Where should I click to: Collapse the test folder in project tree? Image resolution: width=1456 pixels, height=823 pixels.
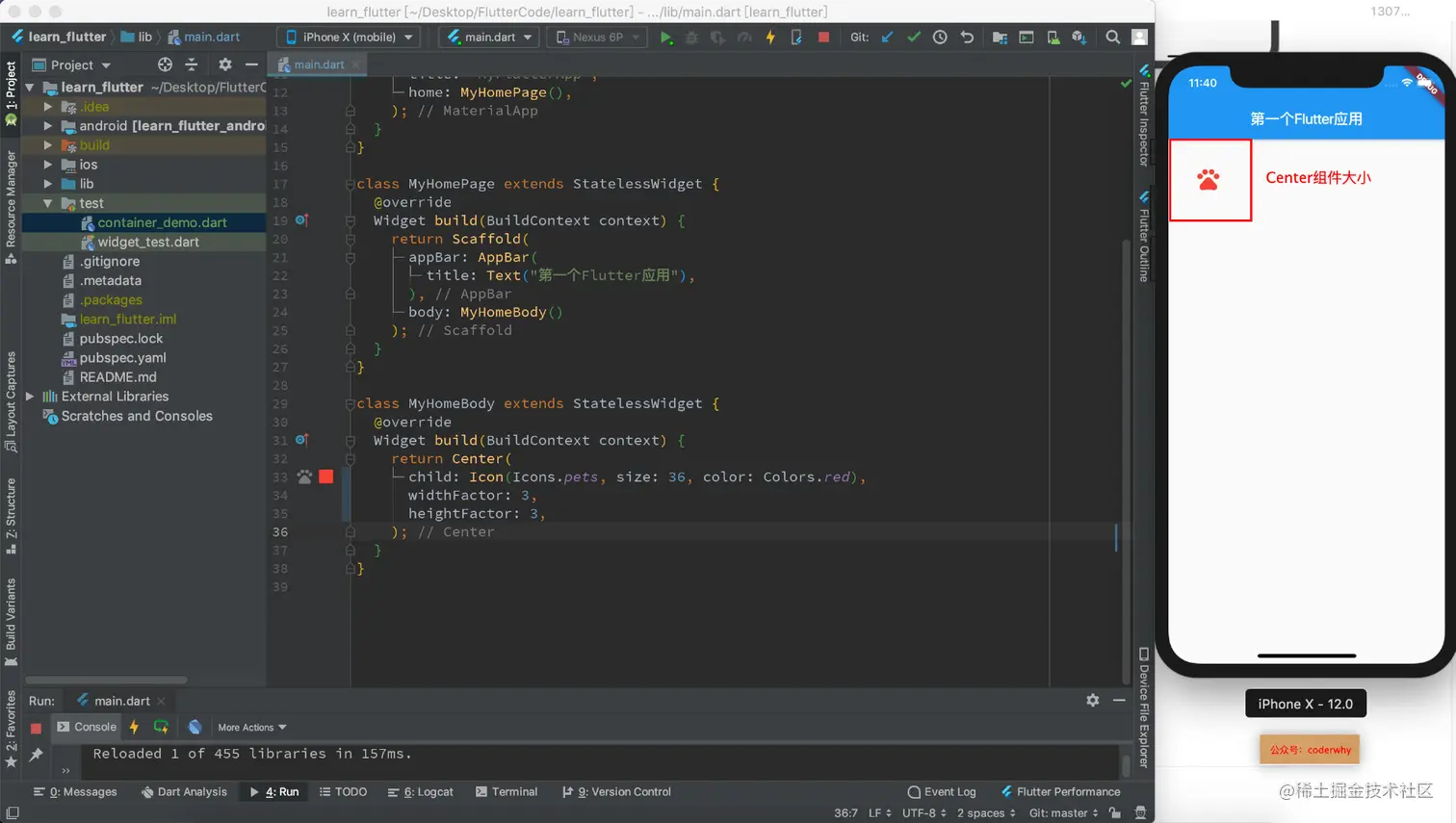tap(48, 203)
